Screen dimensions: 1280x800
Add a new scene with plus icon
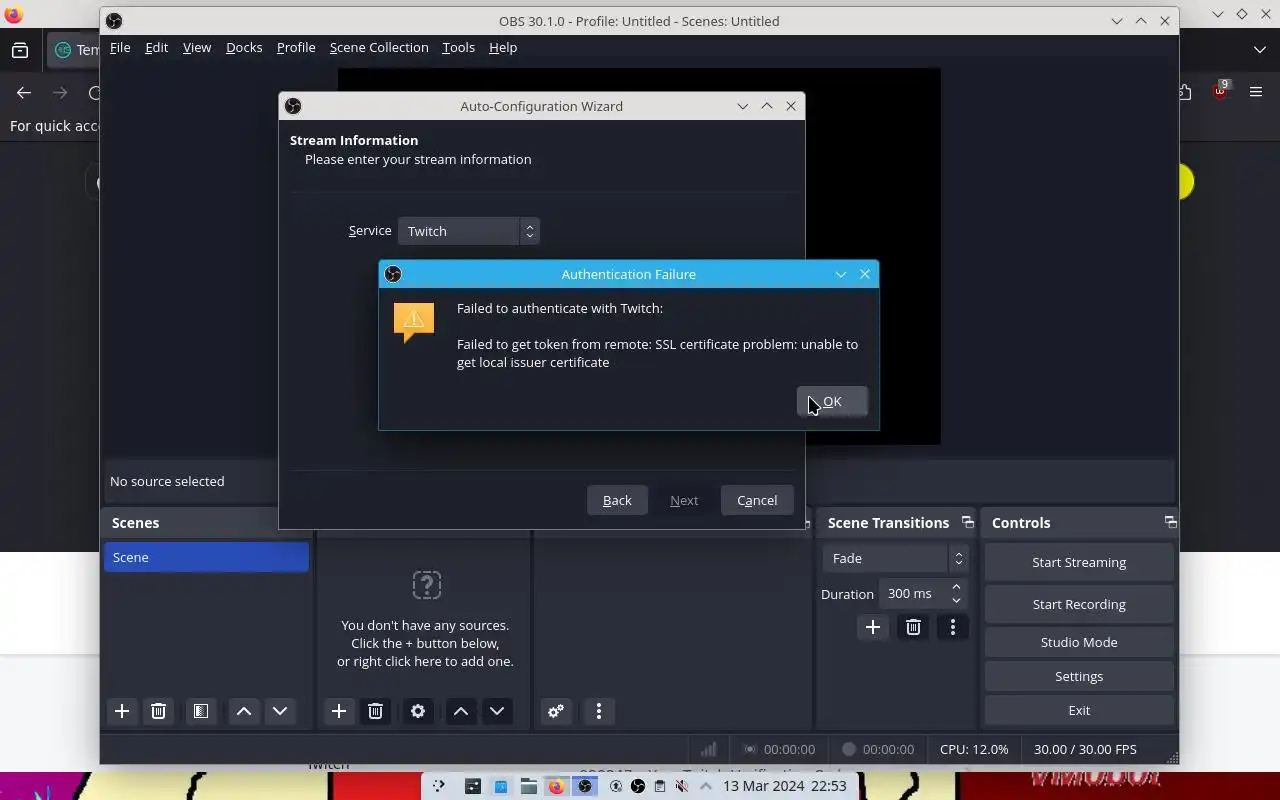(x=122, y=711)
